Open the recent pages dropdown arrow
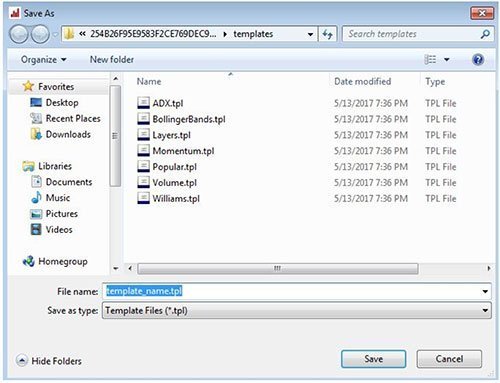Screen dimensions: 500x383 55,34
